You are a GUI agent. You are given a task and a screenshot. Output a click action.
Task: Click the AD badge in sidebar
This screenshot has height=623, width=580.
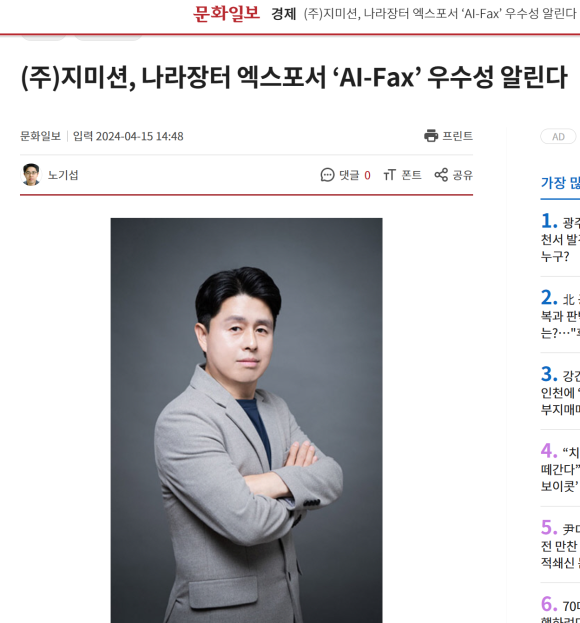tap(558, 137)
